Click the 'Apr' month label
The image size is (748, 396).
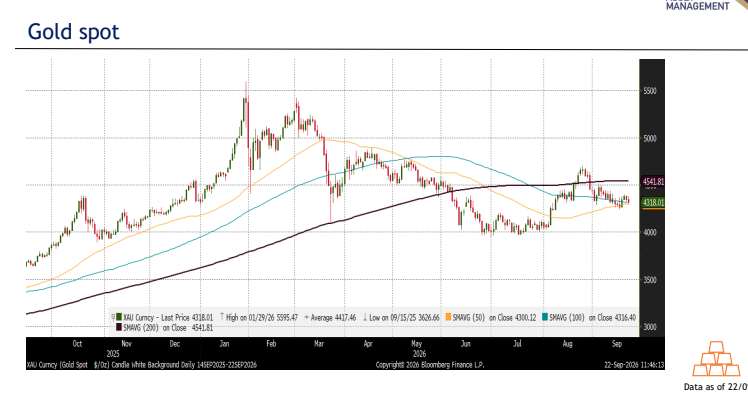click(368, 344)
